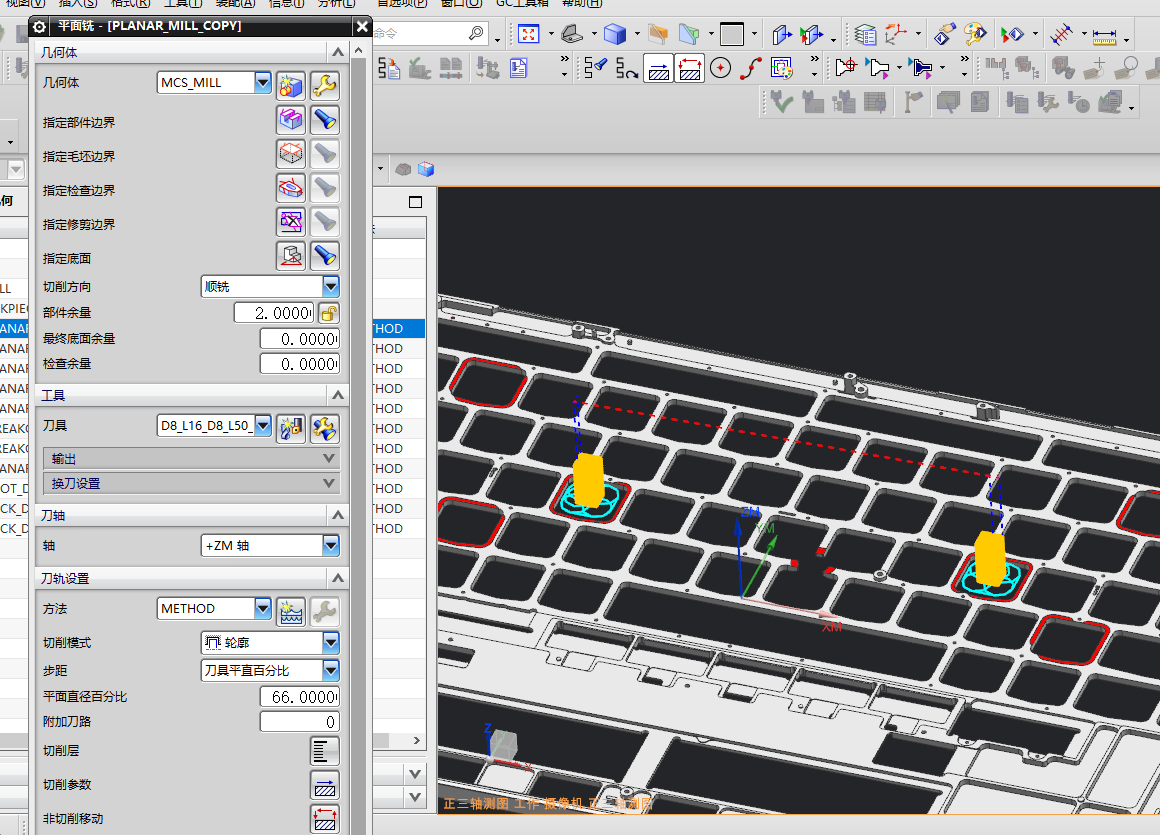
Task: Display part boundaries with the flashlight icon
Action: [x=325, y=120]
